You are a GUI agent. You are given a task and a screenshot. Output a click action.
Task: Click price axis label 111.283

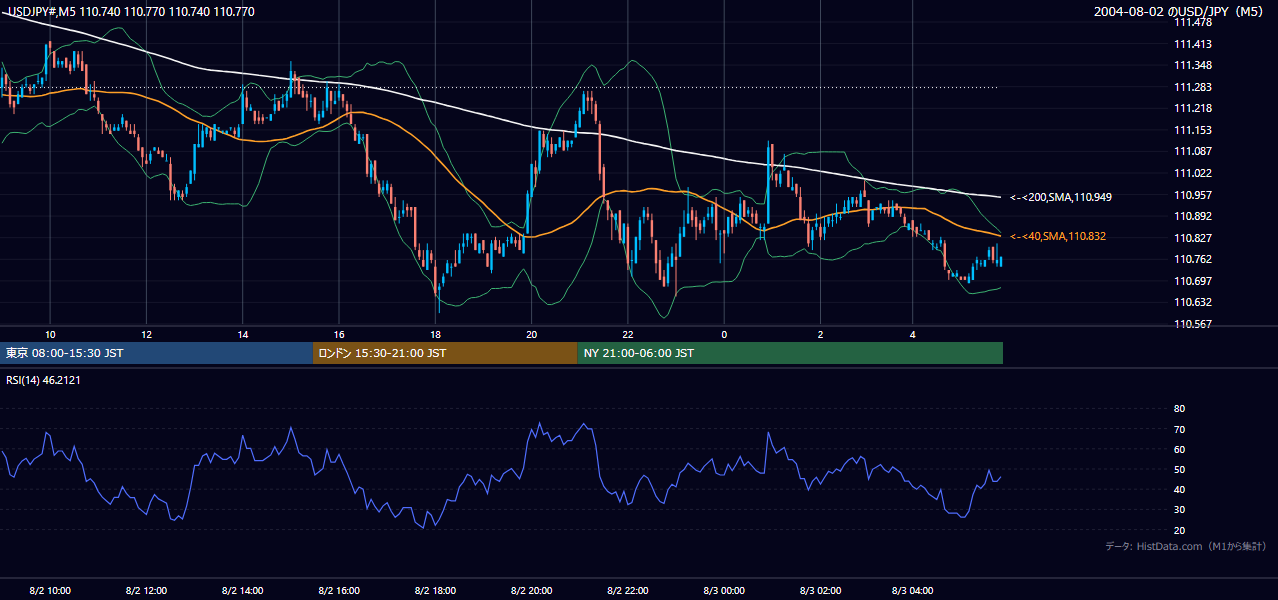[1194, 87]
